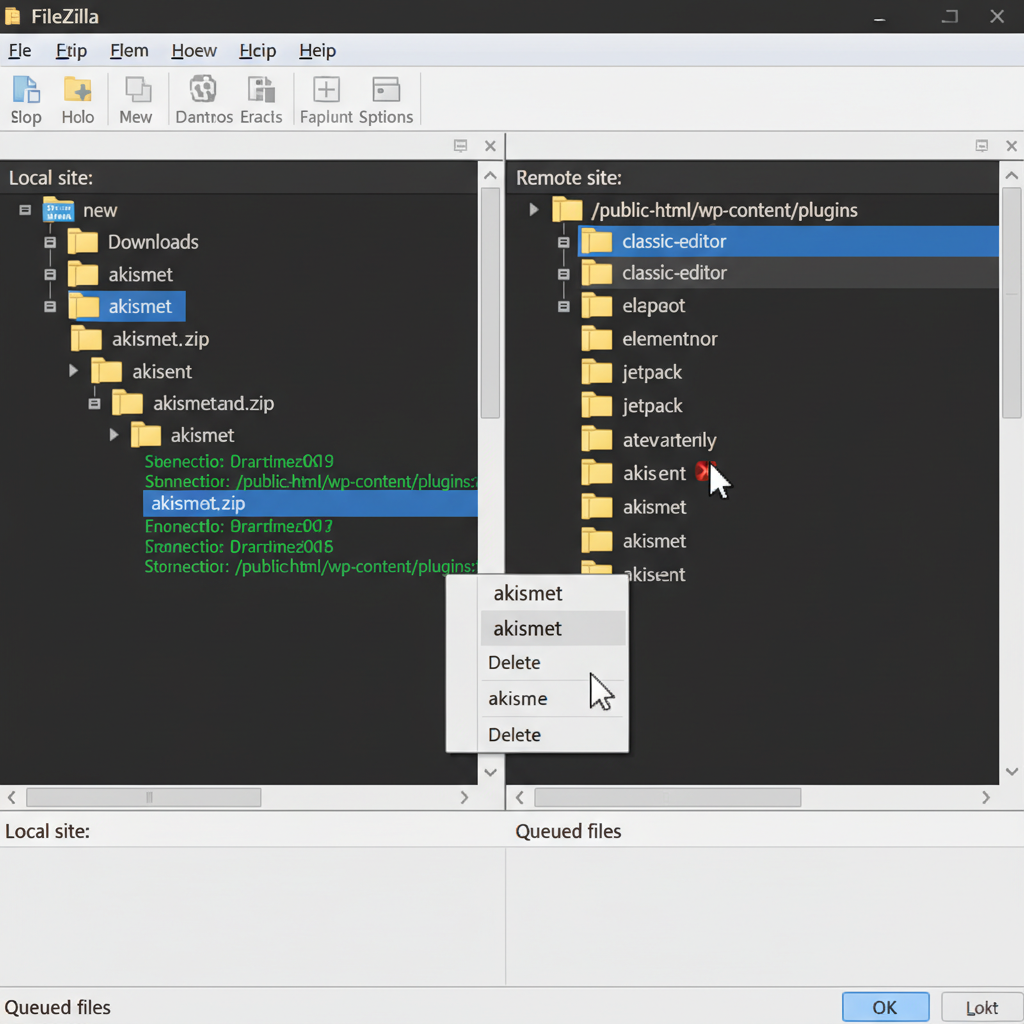
Task: Click the 'new' drive icon in Local site
Action: (58, 210)
